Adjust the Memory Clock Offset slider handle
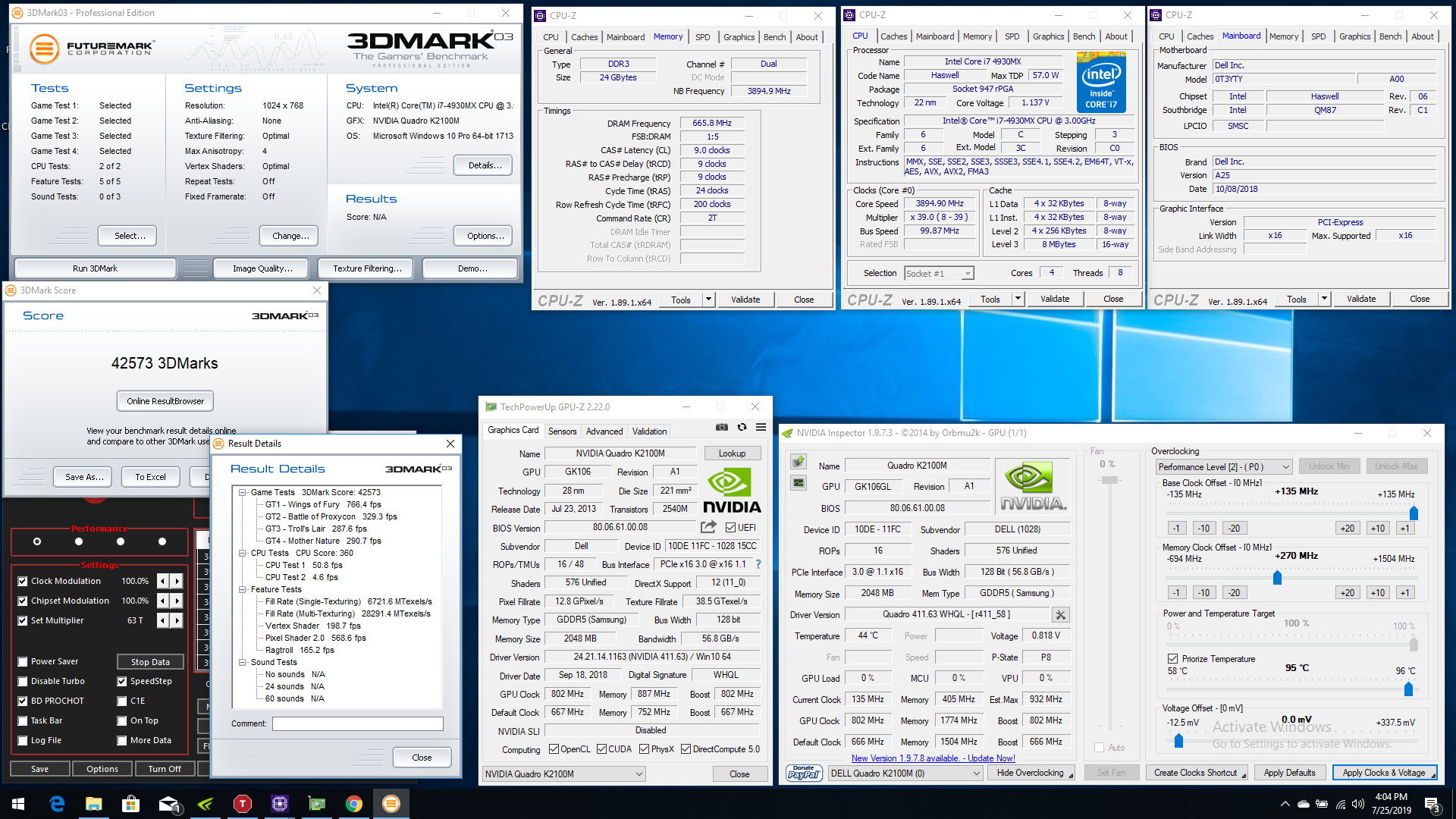Screen dimensions: 1456x819 pyautogui.click(x=1277, y=578)
